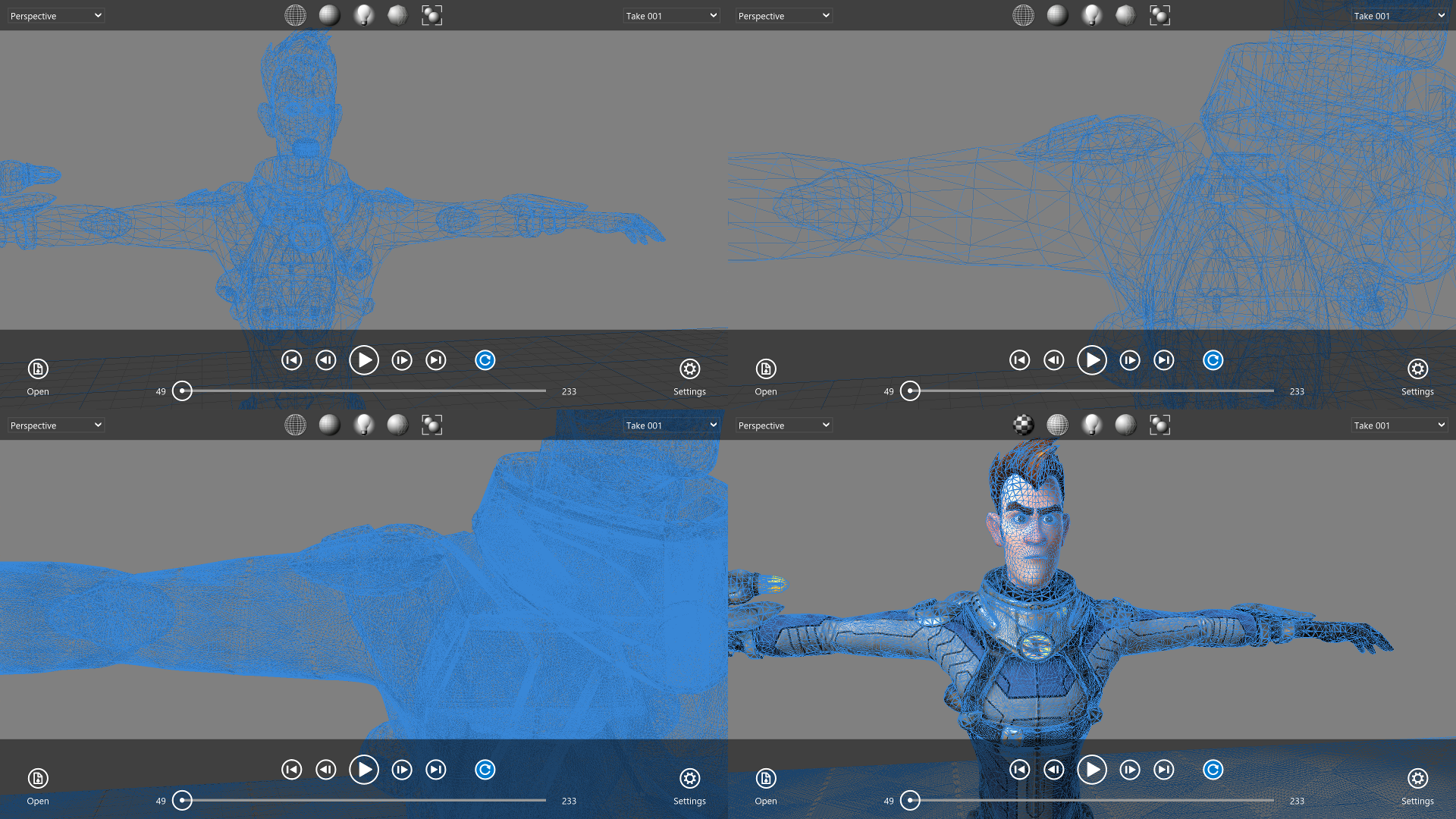Toggle blue loop playback in top-right viewport
Image resolution: width=1456 pixels, height=819 pixels.
click(x=1213, y=360)
